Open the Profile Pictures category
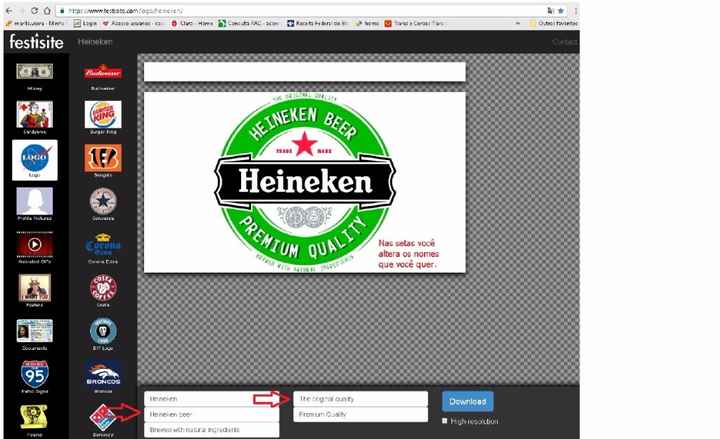 [35, 201]
